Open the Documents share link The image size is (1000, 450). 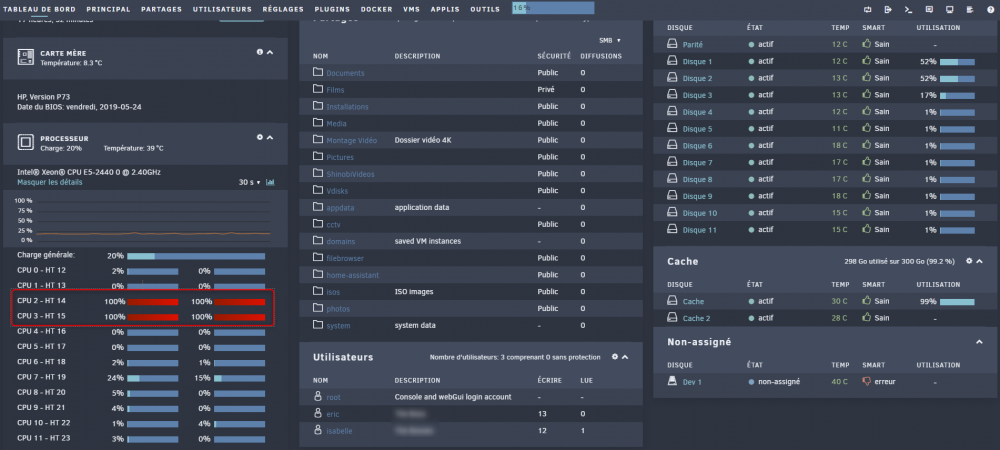345,73
